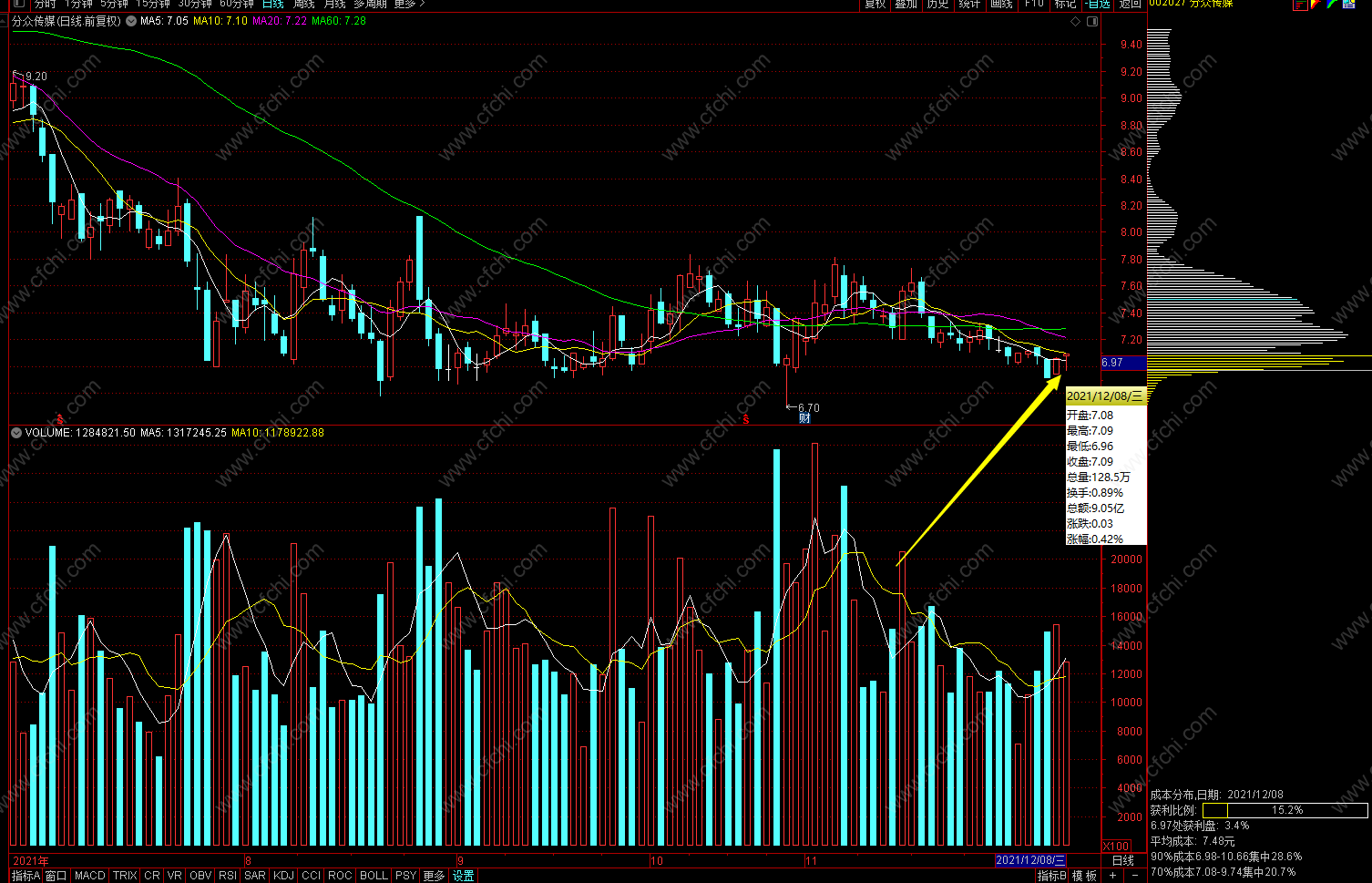1372x883 pixels.
Task: Click the 2021年 label on the time axis
Action: point(31,860)
